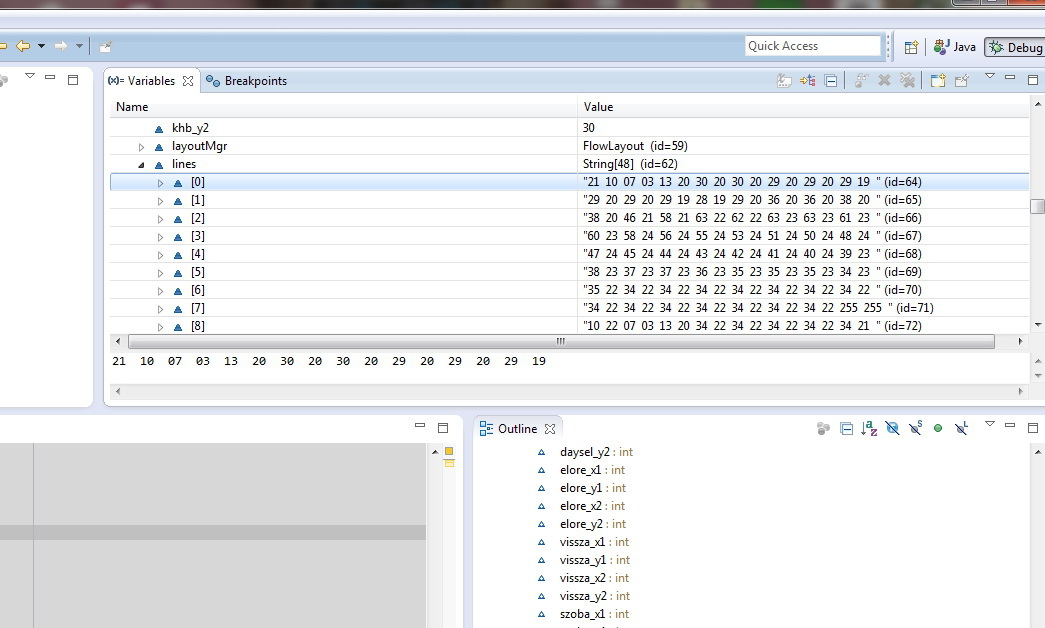Click the value FlowLayout (id=59)

point(635,145)
